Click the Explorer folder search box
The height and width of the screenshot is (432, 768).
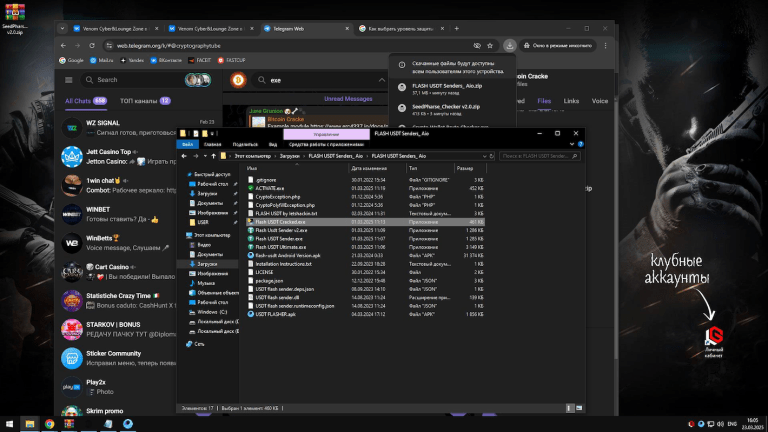pos(539,156)
